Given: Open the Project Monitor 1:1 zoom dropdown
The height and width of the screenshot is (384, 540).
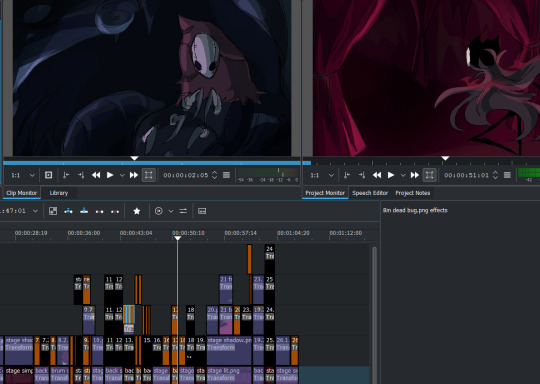Looking at the screenshot, I should coord(322,175).
